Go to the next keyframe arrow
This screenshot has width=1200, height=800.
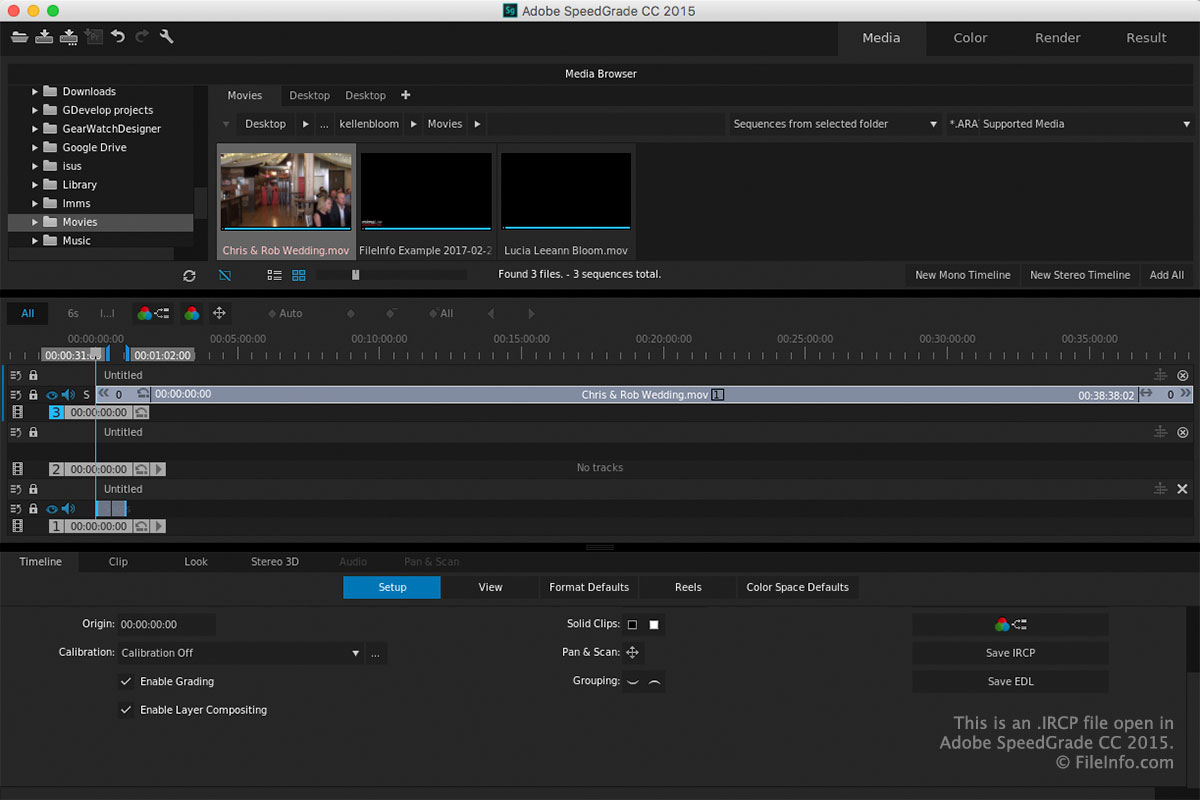tap(531, 313)
